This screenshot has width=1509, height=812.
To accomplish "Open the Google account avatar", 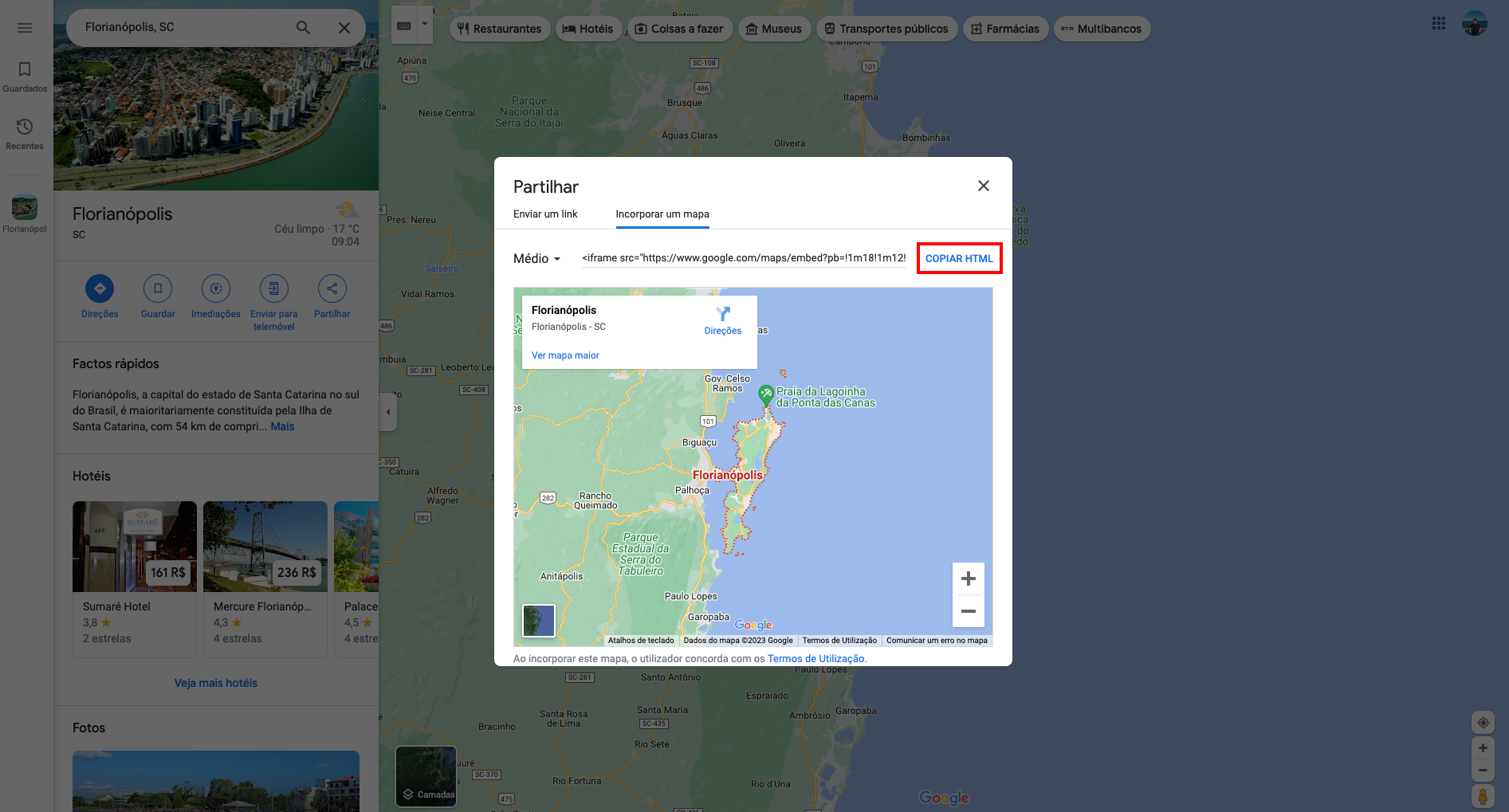I will (1475, 23).
